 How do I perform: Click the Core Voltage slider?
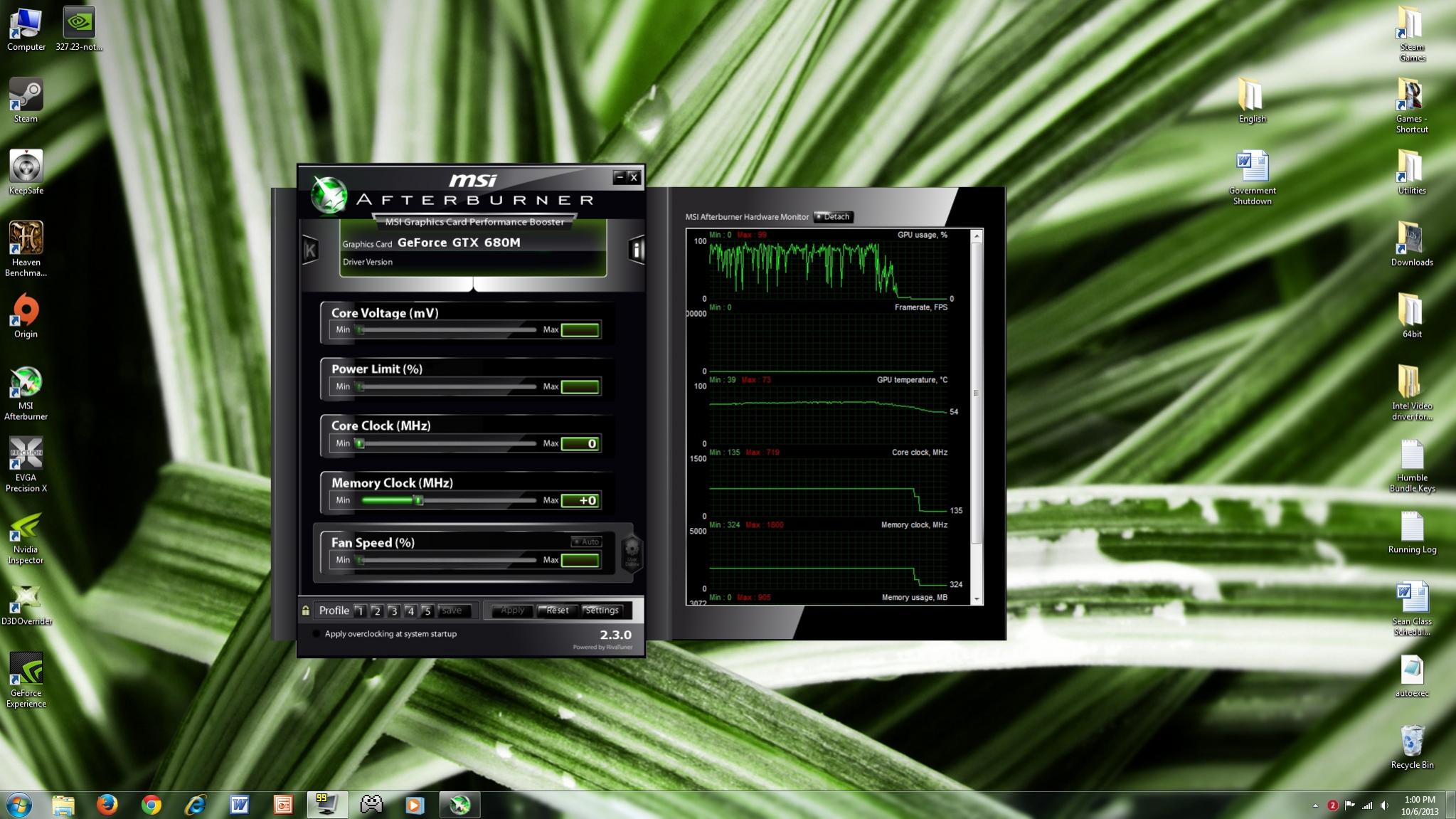click(447, 330)
